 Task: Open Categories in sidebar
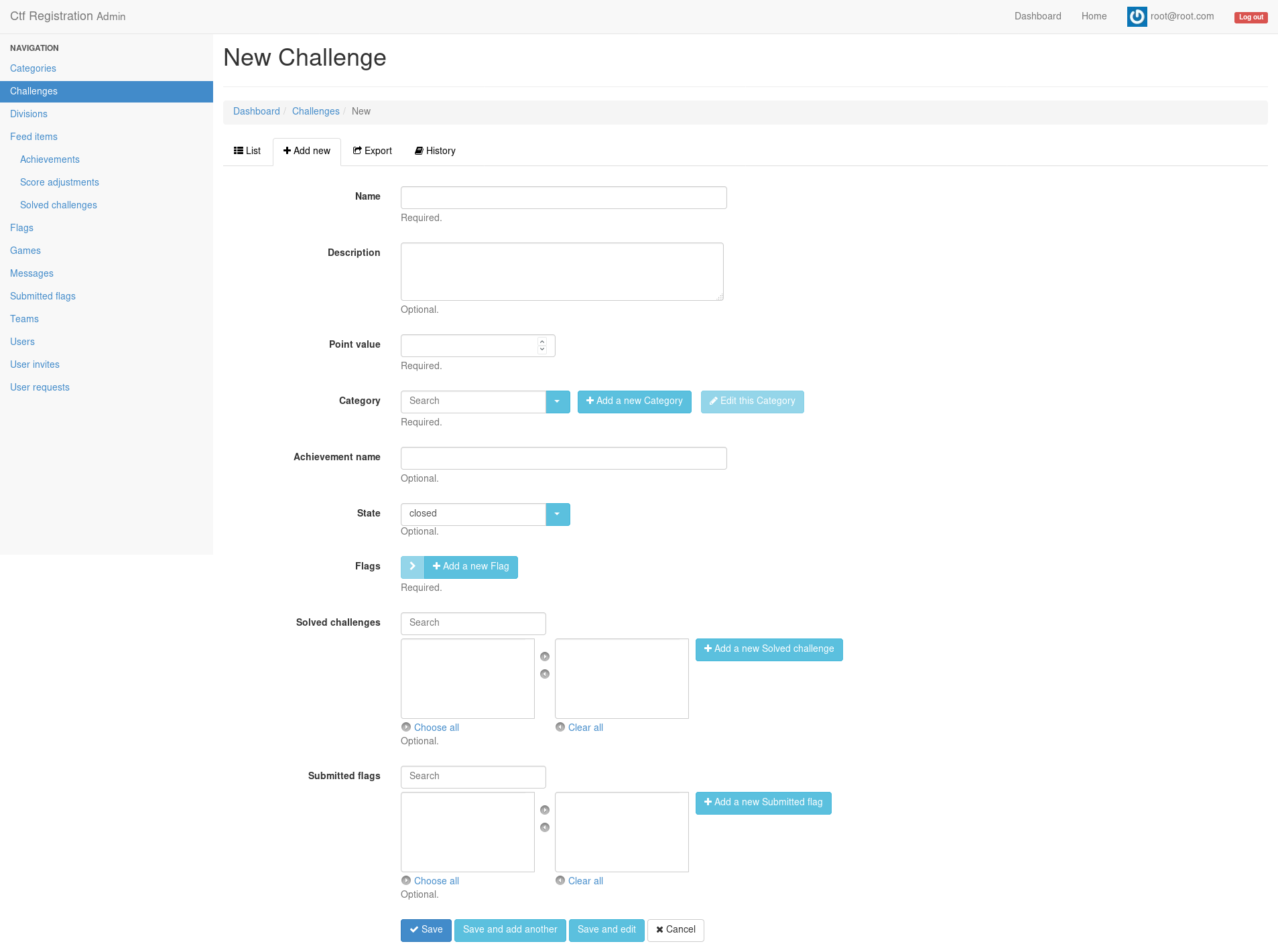(107, 68)
